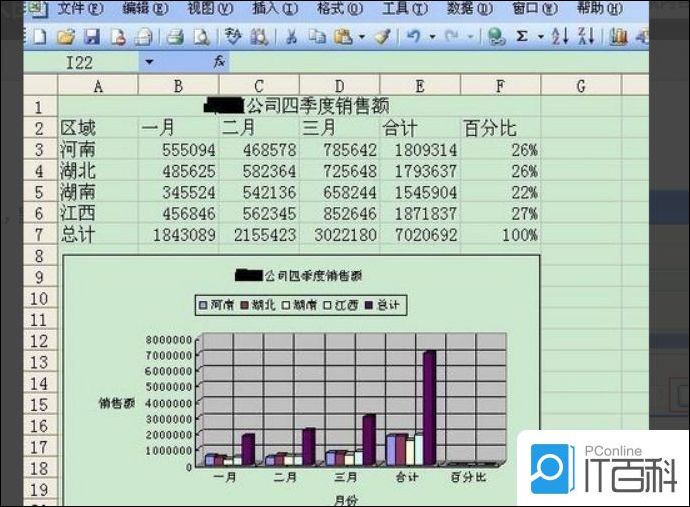
Task: Click the 区域 header cell
Action: pos(98,129)
